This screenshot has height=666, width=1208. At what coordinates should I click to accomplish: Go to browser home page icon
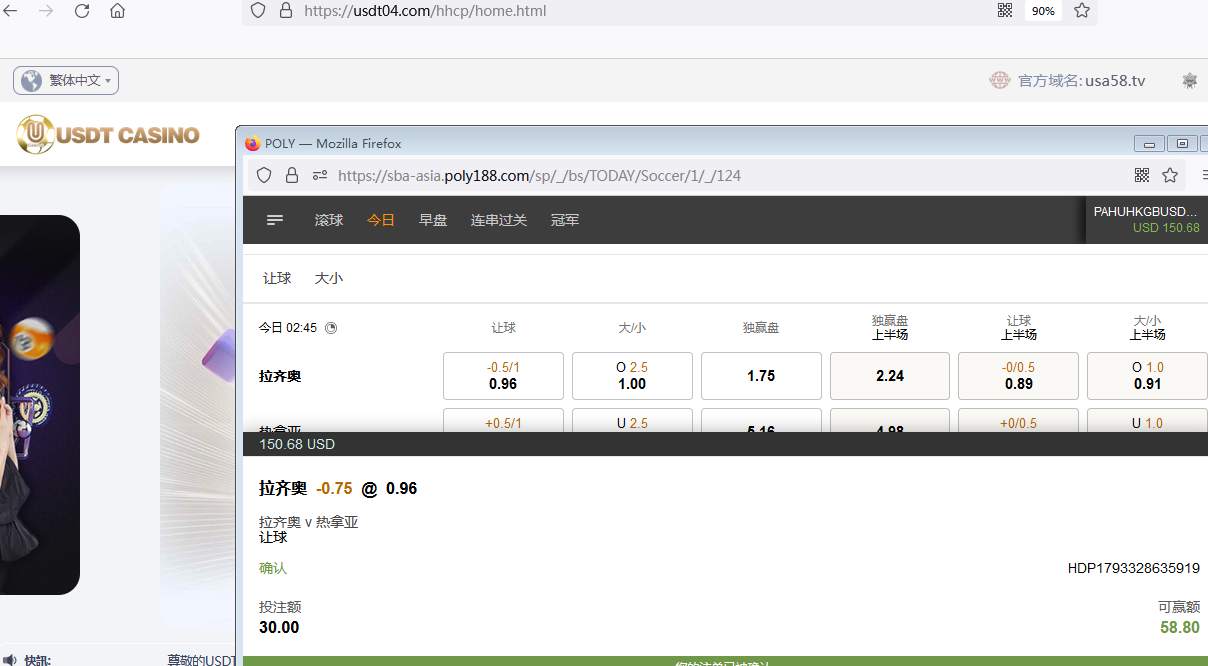click(x=118, y=11)
